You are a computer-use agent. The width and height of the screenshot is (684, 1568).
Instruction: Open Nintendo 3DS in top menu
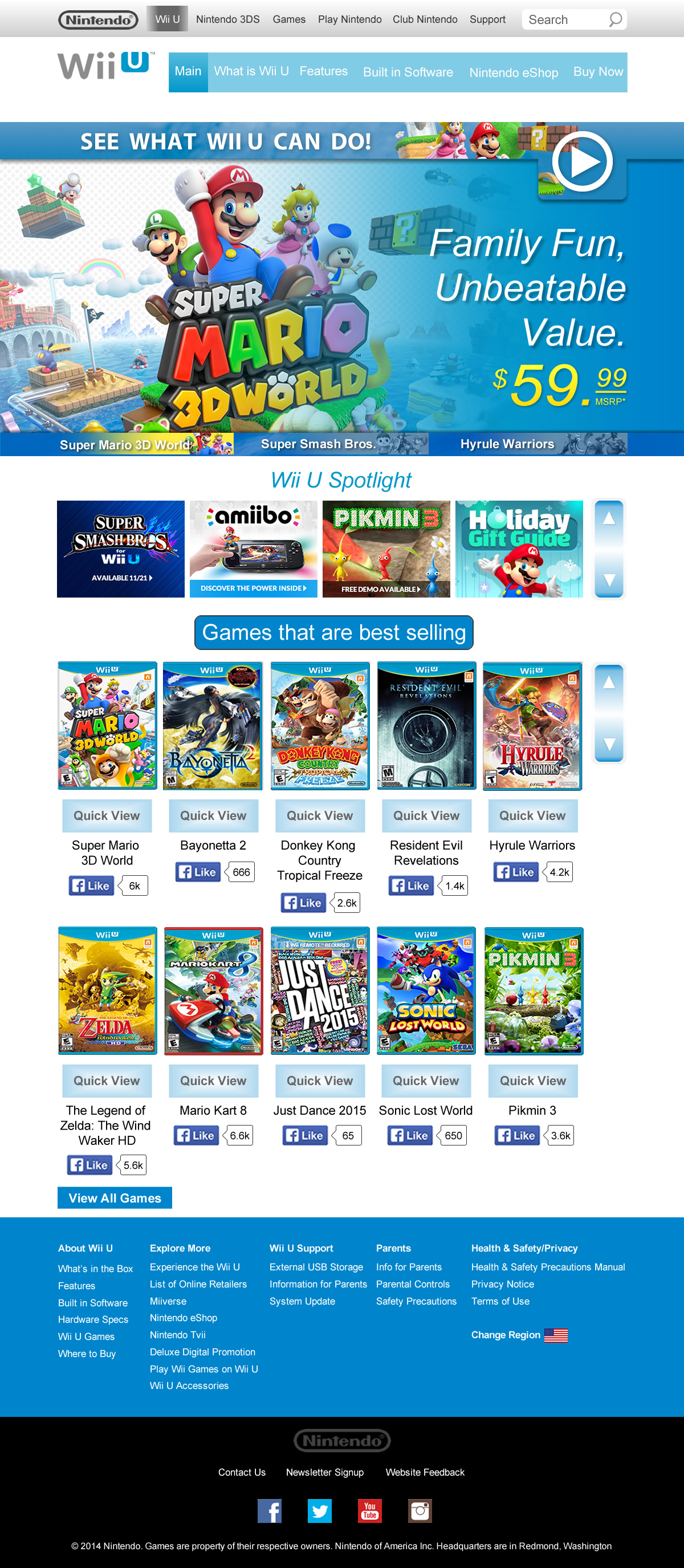227,19
